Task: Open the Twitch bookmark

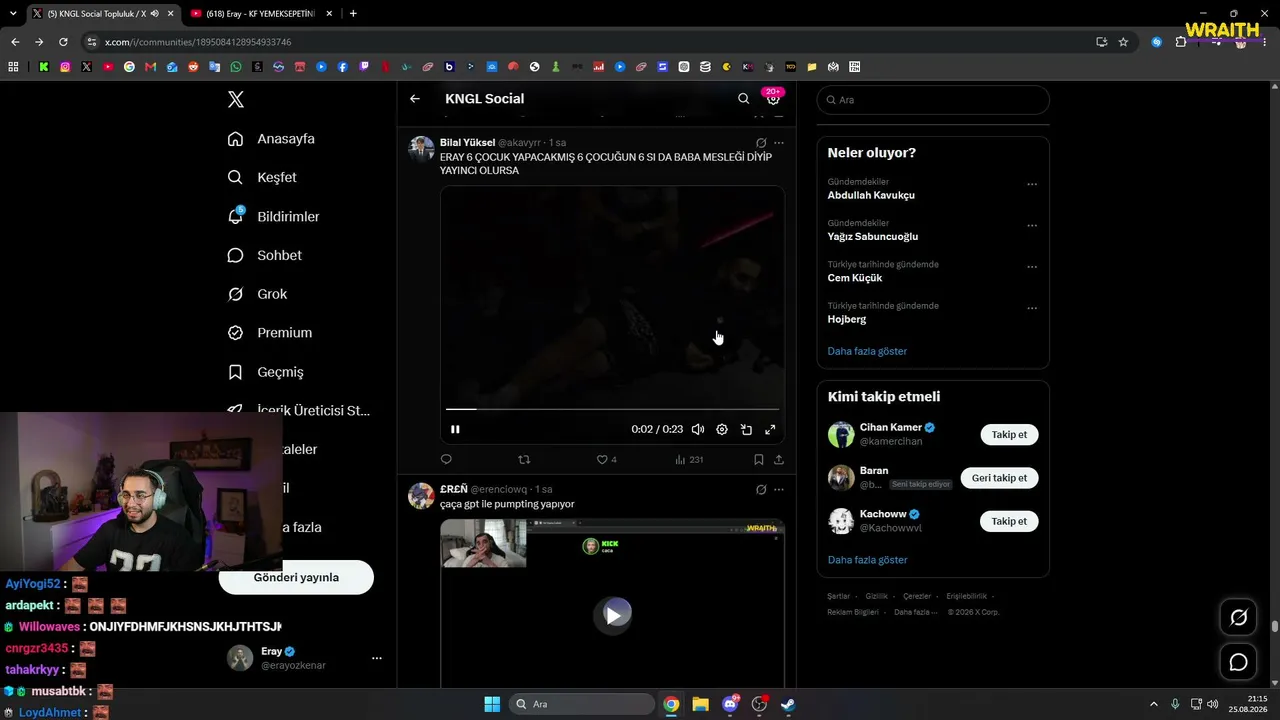Action: tap(364, 67)
